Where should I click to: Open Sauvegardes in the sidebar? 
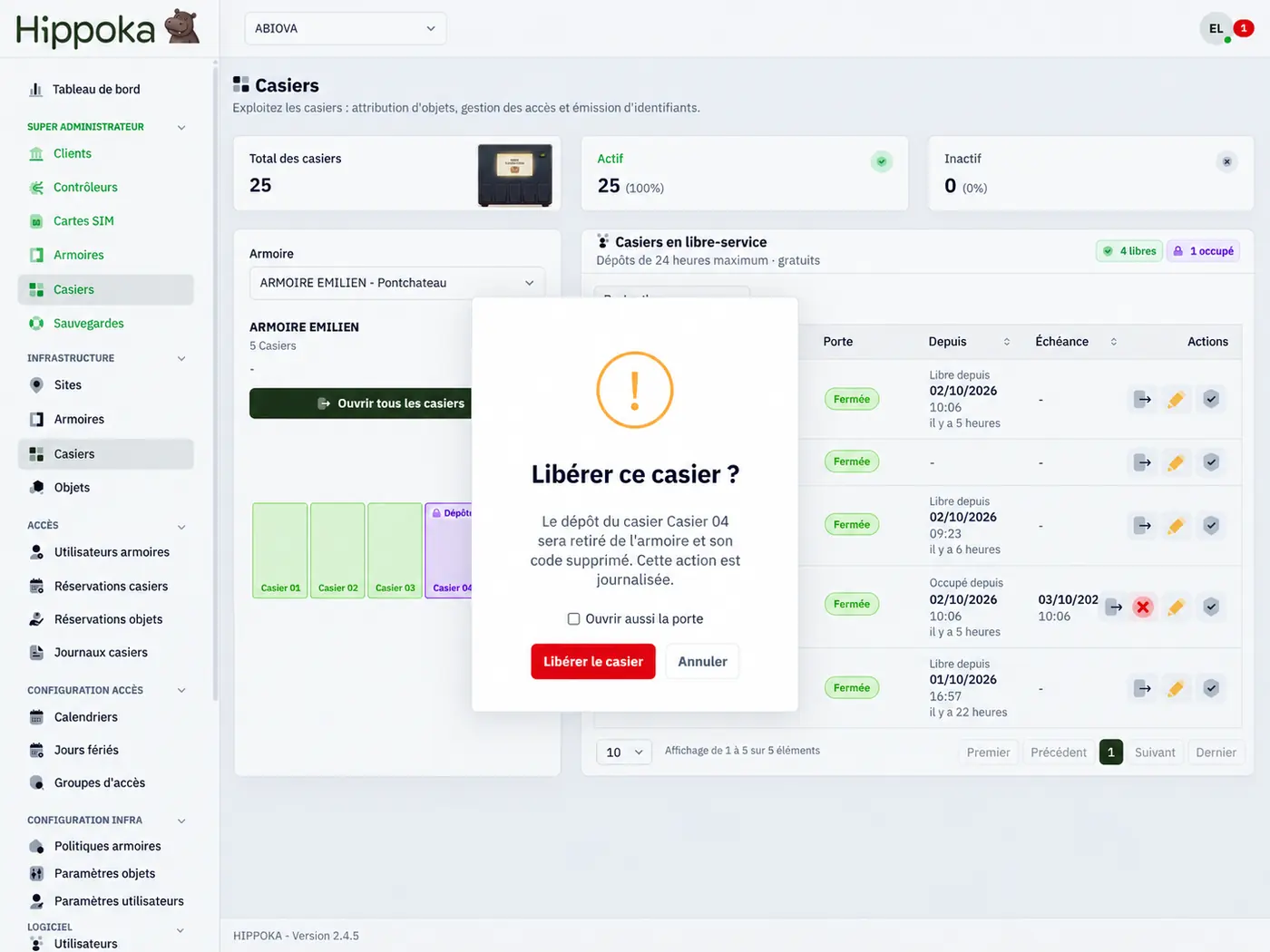click(88, 323)
